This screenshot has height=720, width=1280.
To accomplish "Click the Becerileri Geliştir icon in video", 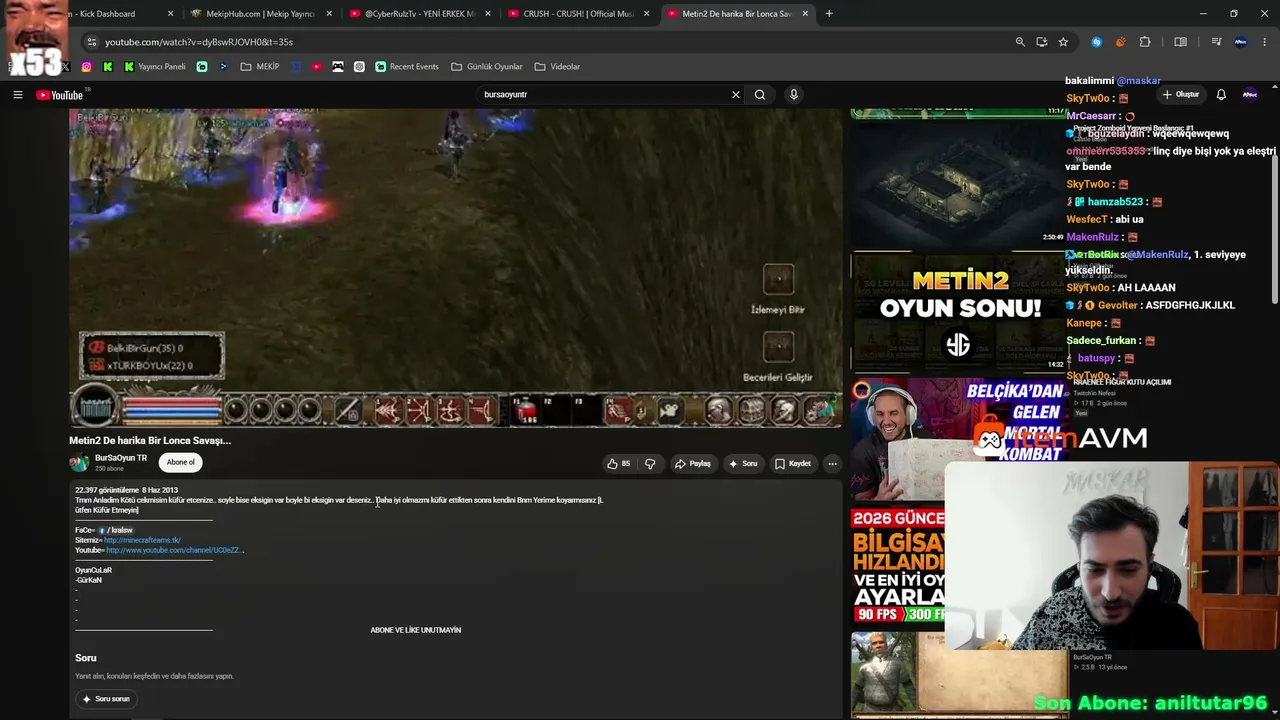I will (778, 347).
